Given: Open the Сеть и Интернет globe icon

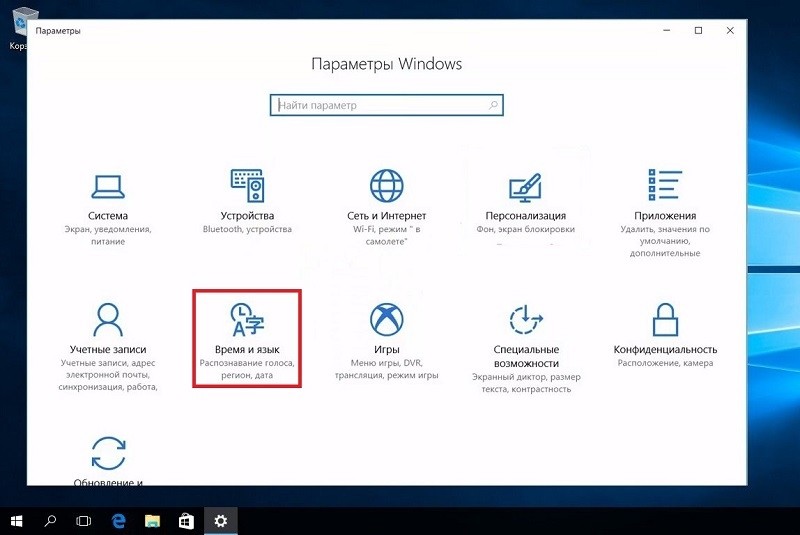Looking at the screenshot, I should pos(386,186).
